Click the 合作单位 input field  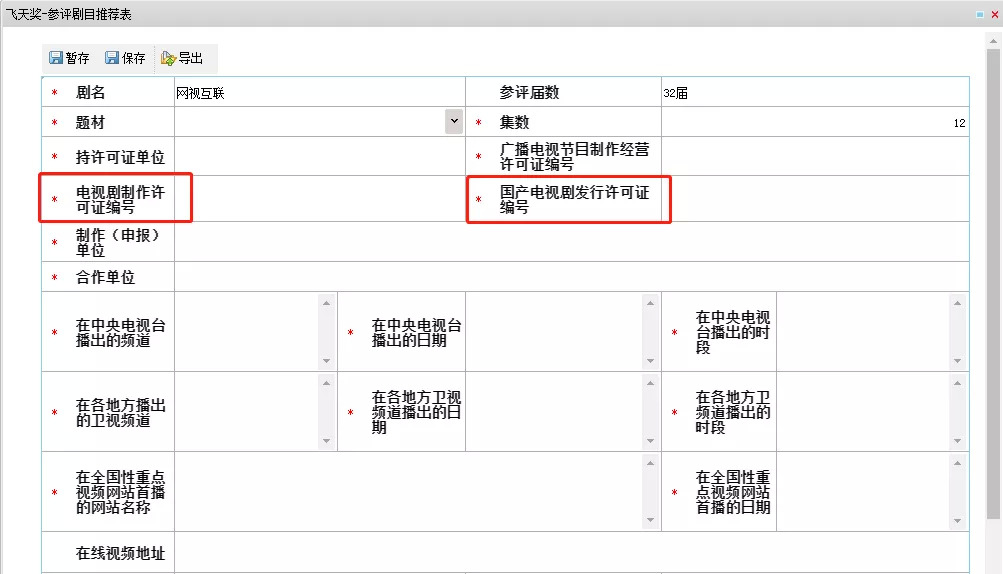(571, 277)
